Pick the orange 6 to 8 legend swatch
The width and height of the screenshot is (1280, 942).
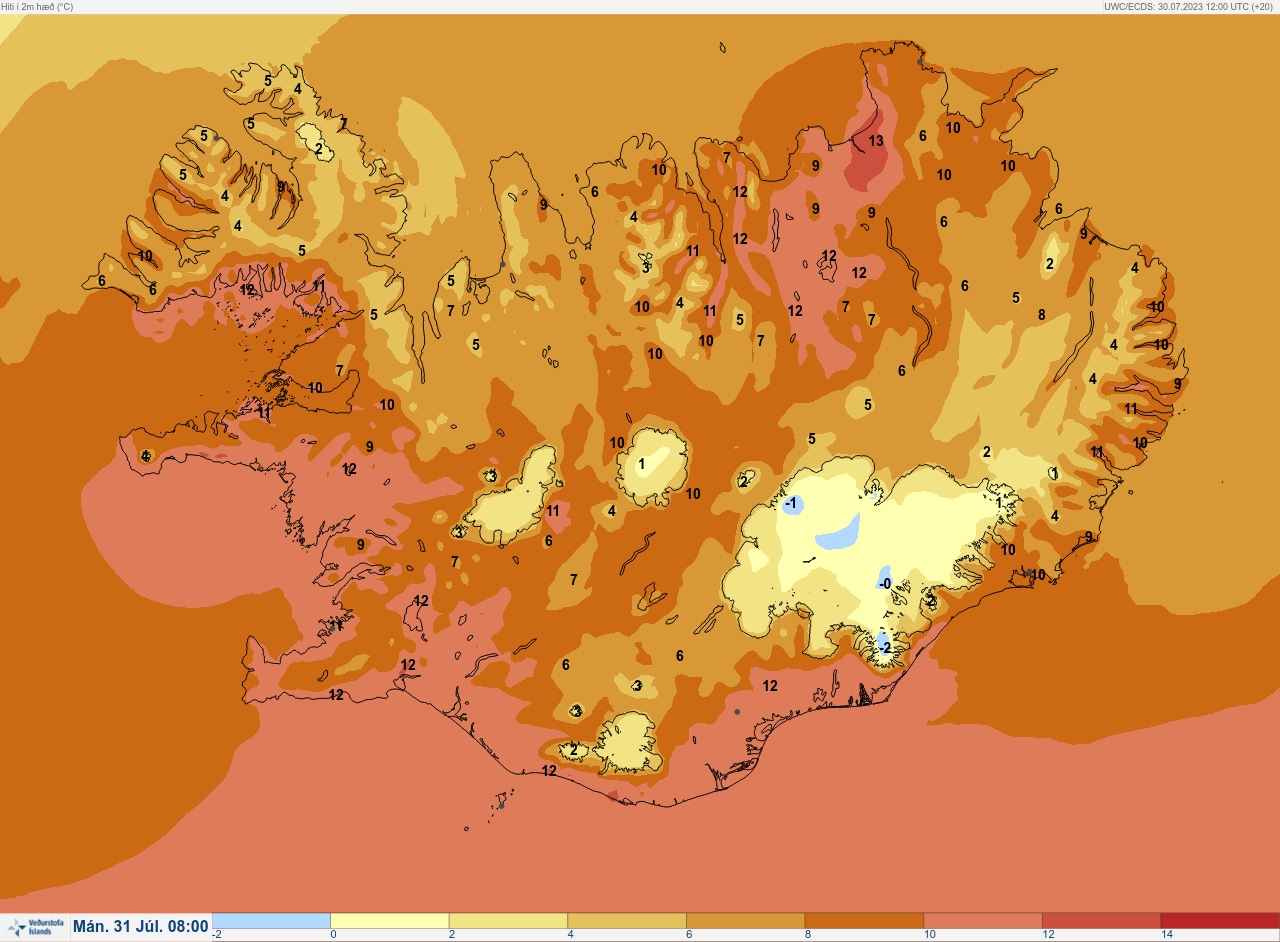pyautogui.click(x=745, y=921)
